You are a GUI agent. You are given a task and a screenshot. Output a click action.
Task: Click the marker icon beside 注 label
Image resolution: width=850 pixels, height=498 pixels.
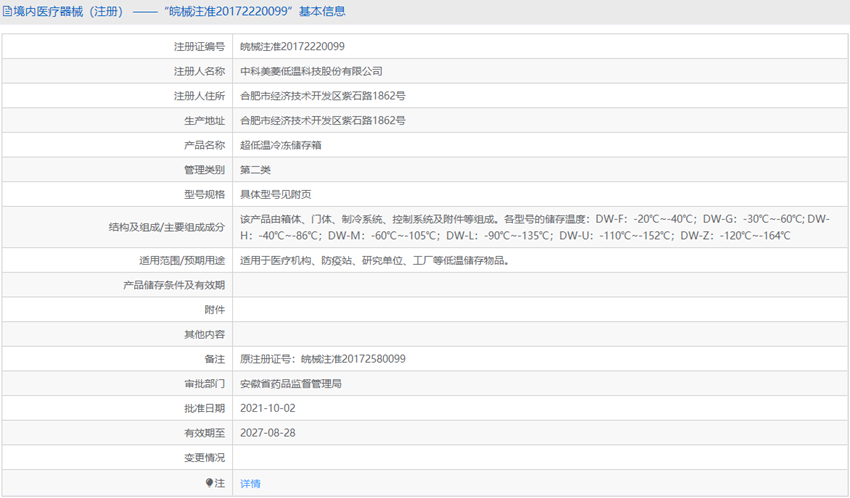(x=209, y=483)
